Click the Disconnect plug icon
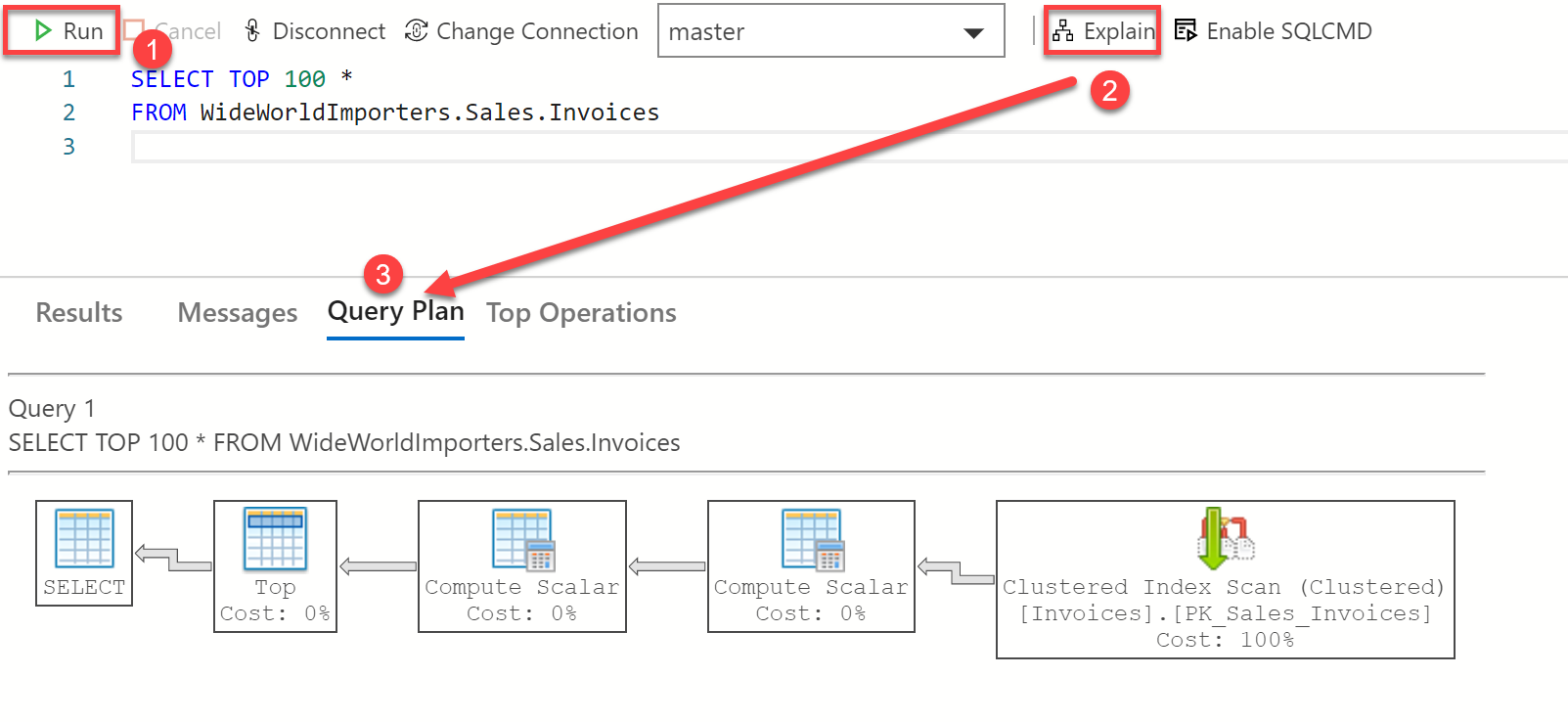Image resolution: width=1568 pixels, height=722 pixels. [252, 31]
